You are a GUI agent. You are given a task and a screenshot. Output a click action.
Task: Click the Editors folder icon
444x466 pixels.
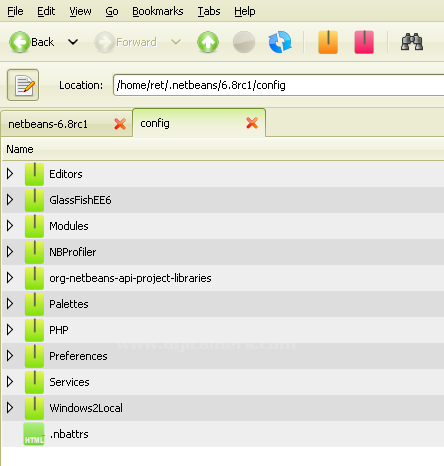tap(34, 174)
